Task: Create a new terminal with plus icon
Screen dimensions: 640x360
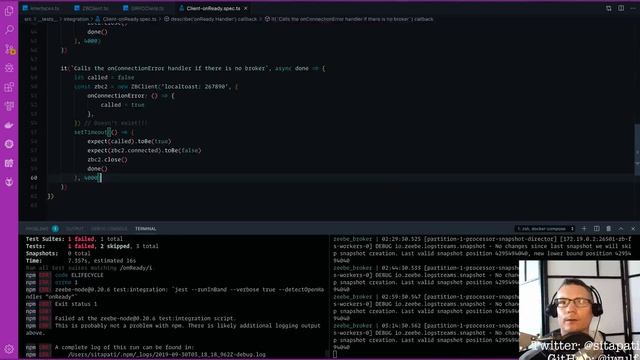Action: (x=584, y=229)
